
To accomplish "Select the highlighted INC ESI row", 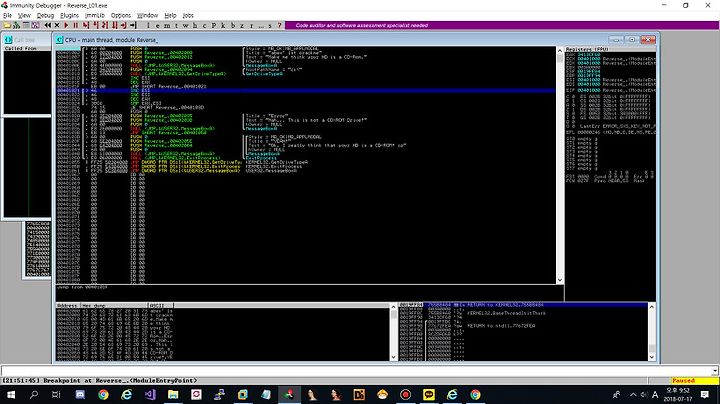I will point(306,90).
